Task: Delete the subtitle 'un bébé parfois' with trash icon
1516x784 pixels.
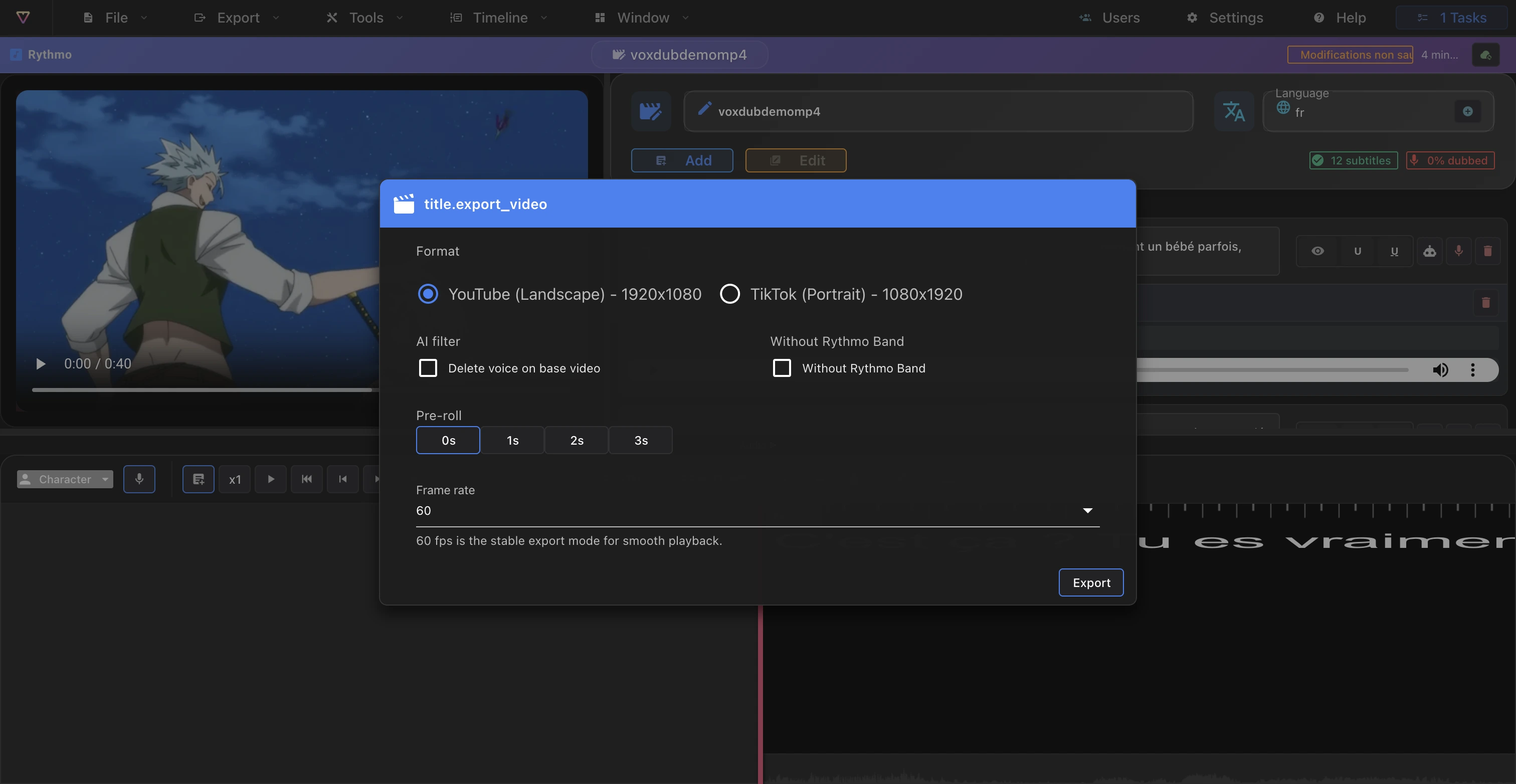Action: (x=1488, y=251)
